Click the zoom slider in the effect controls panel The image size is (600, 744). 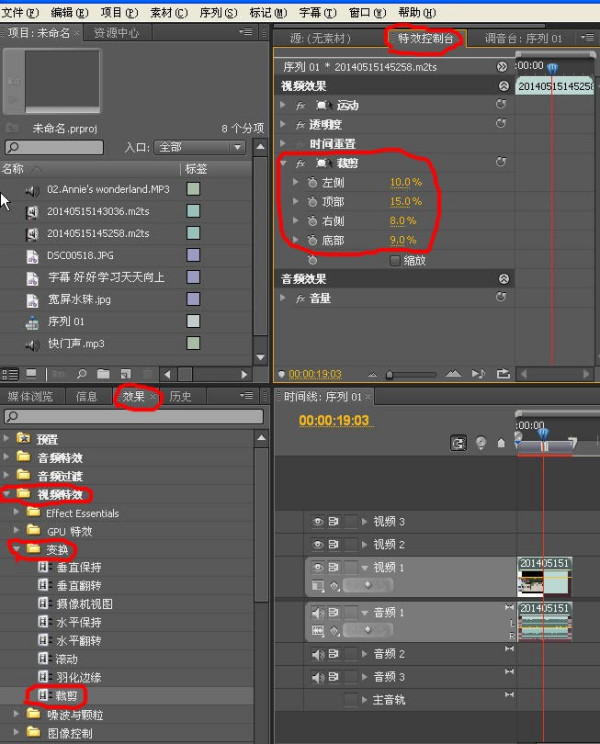click(390, 374)
